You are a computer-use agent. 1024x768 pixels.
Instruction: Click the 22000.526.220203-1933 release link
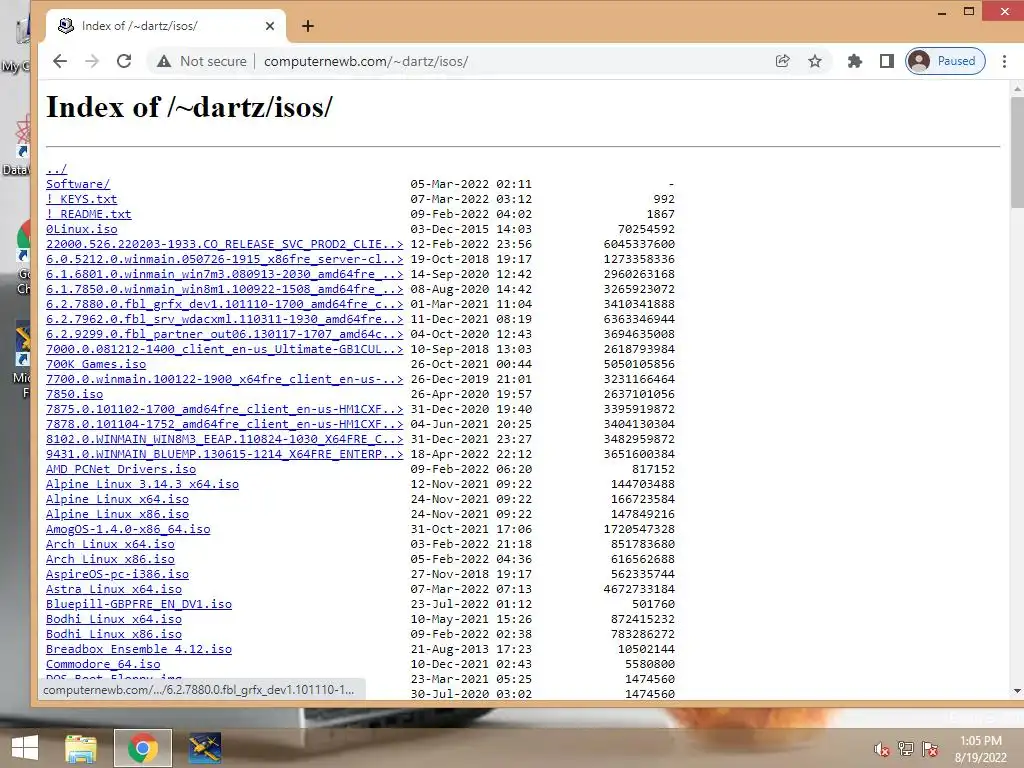pos(225,244)
